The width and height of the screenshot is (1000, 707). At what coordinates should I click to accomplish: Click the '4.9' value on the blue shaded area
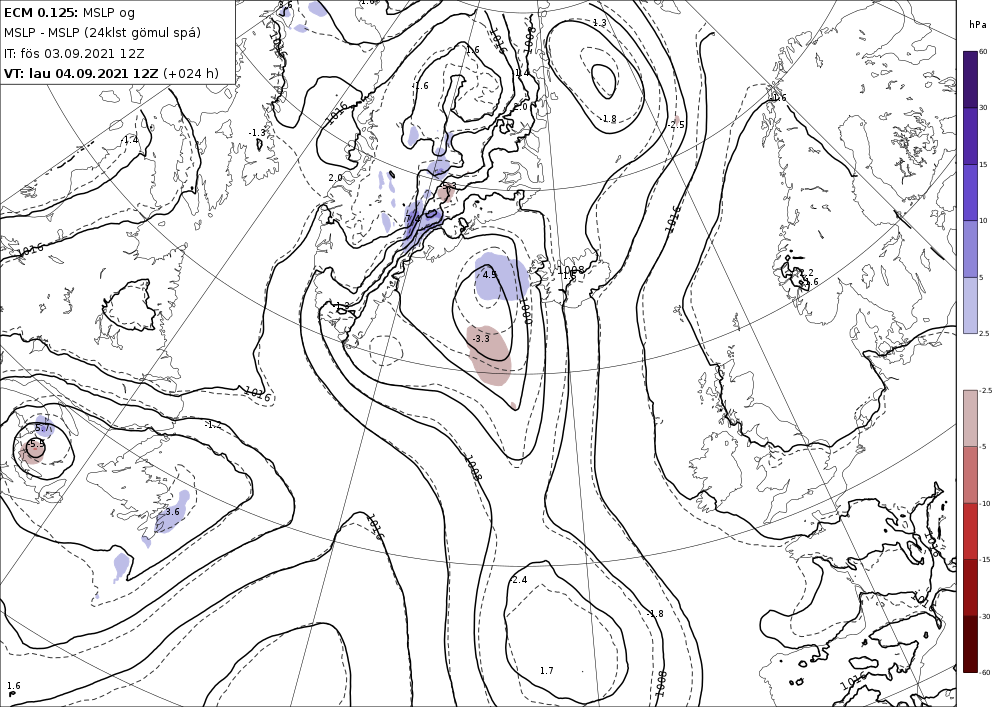coord(490,275)
